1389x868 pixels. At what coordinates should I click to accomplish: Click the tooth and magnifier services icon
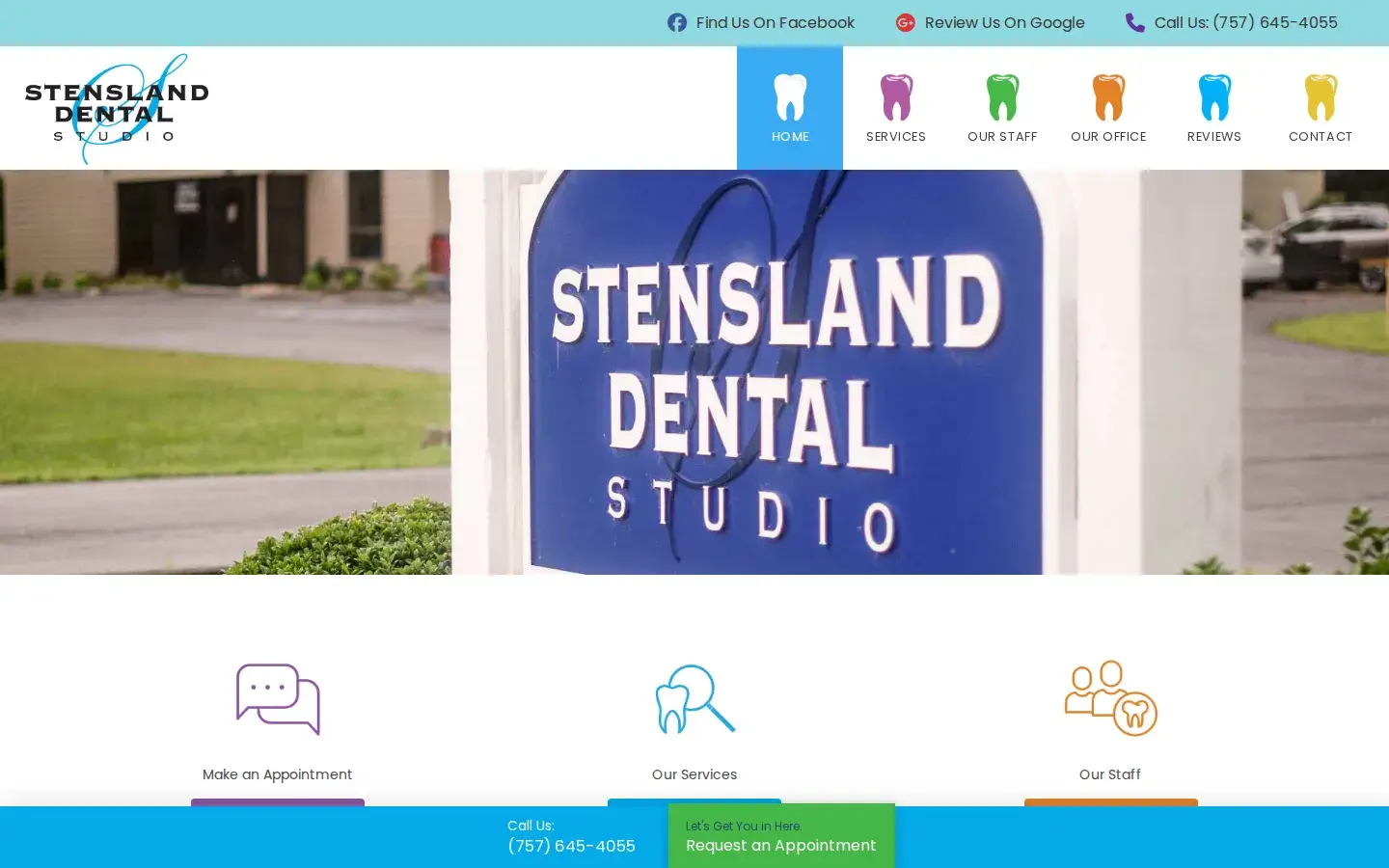point(694,699)
